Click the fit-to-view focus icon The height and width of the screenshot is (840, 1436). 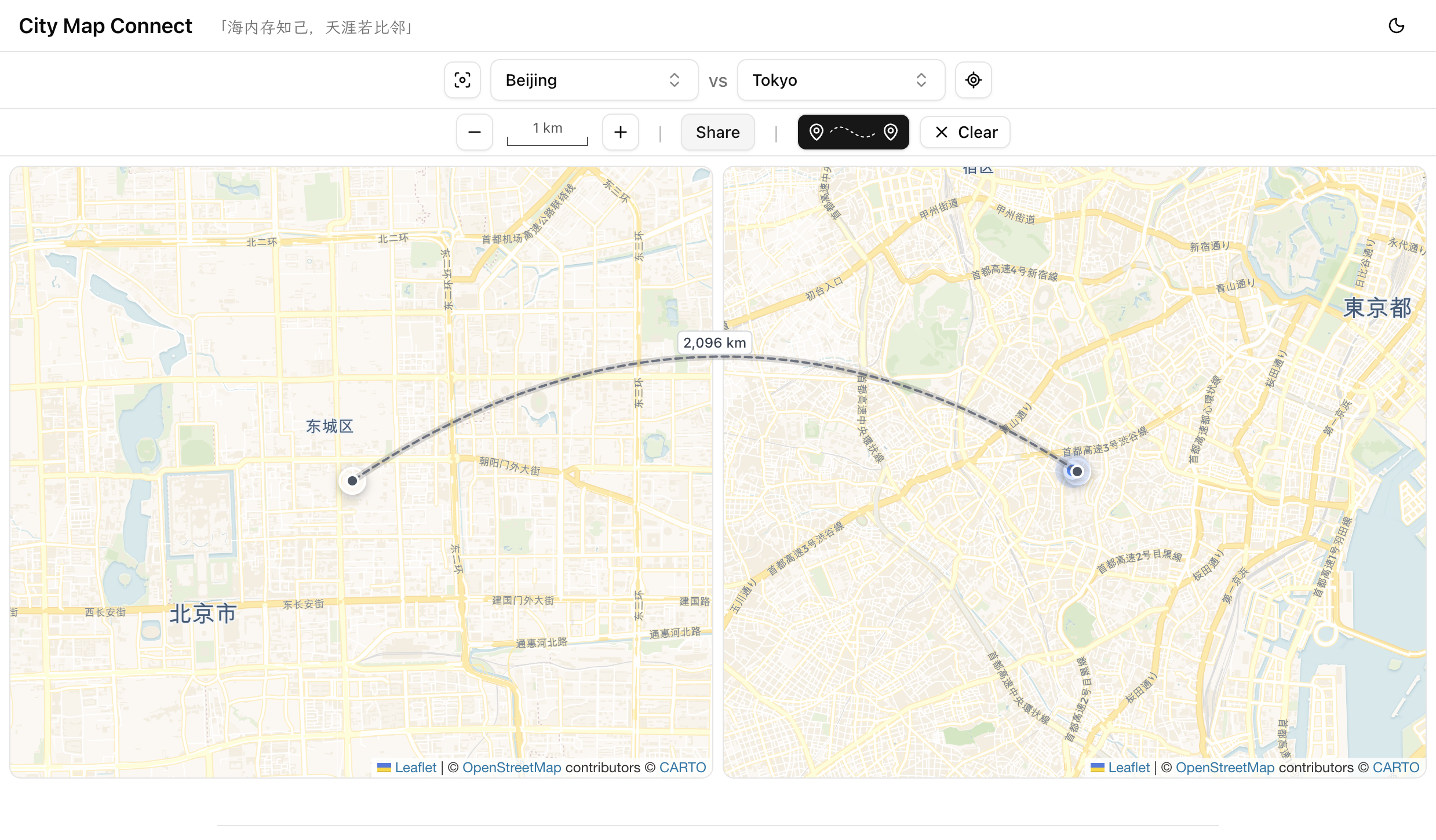tap(462, 80)
